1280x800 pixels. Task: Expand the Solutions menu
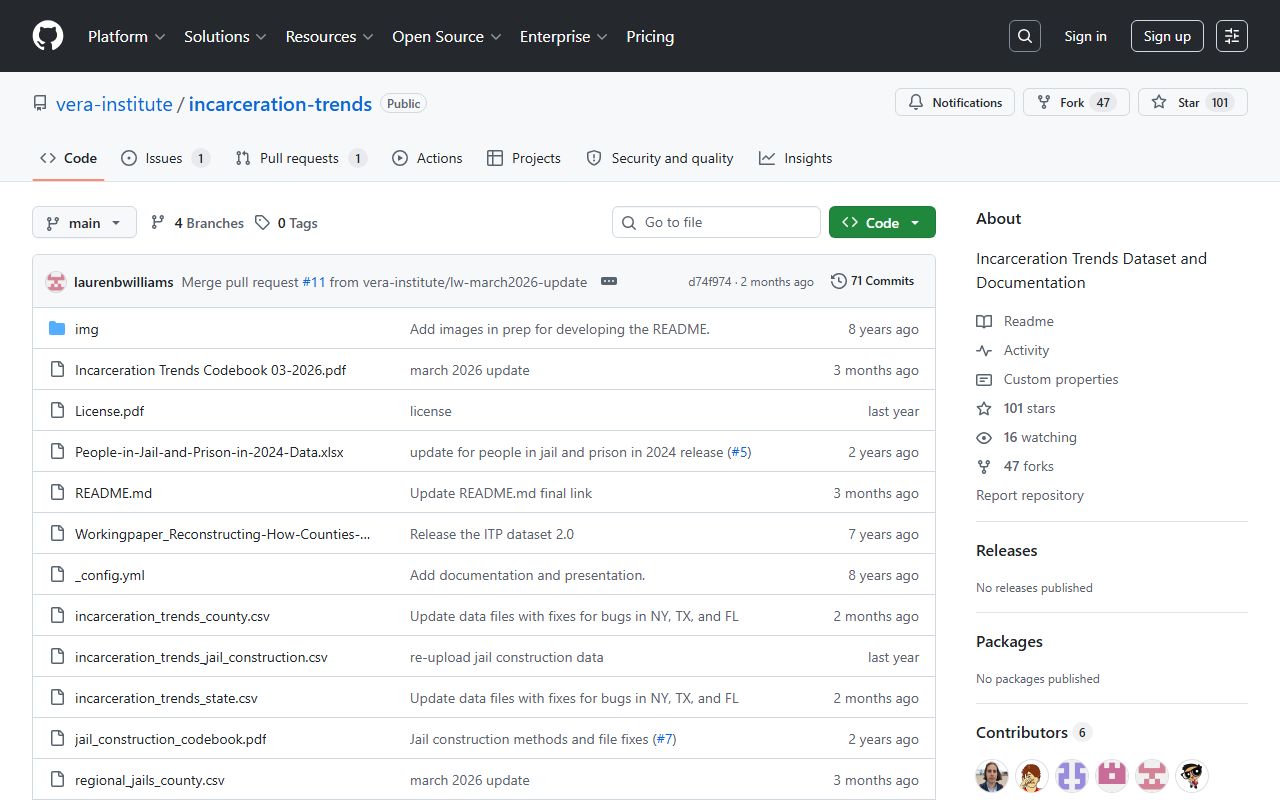[225, 36]
